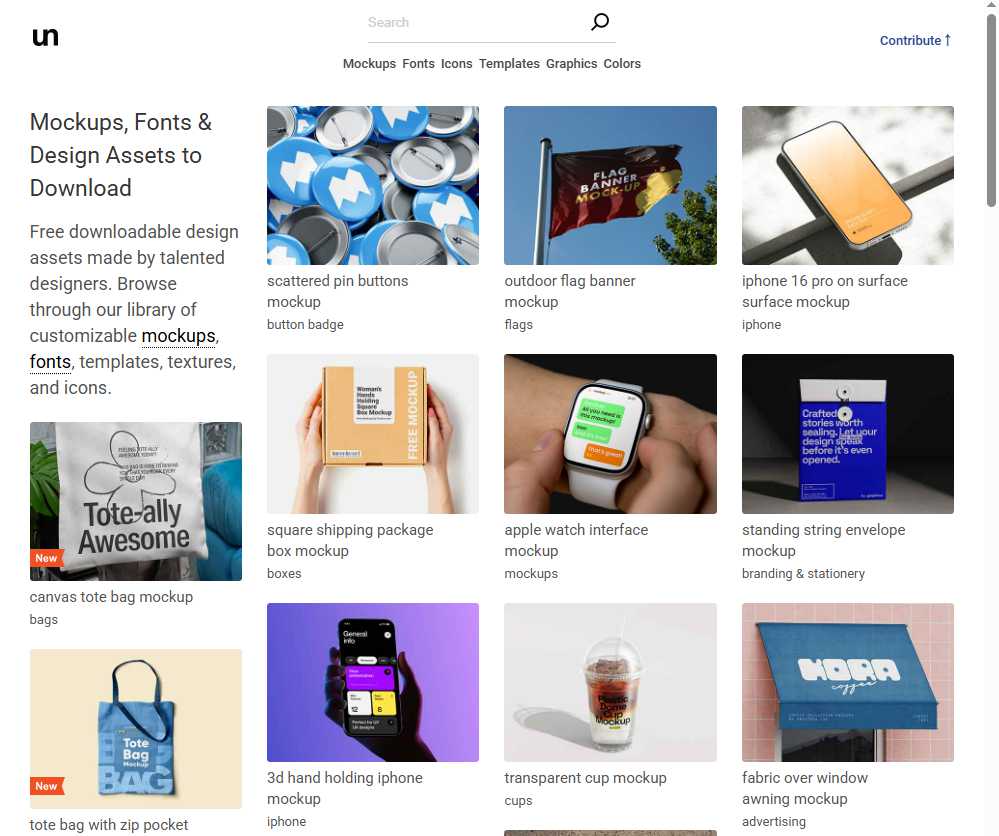Select the Graphics nav link
The image size is (999, 836).
point(571,64)
